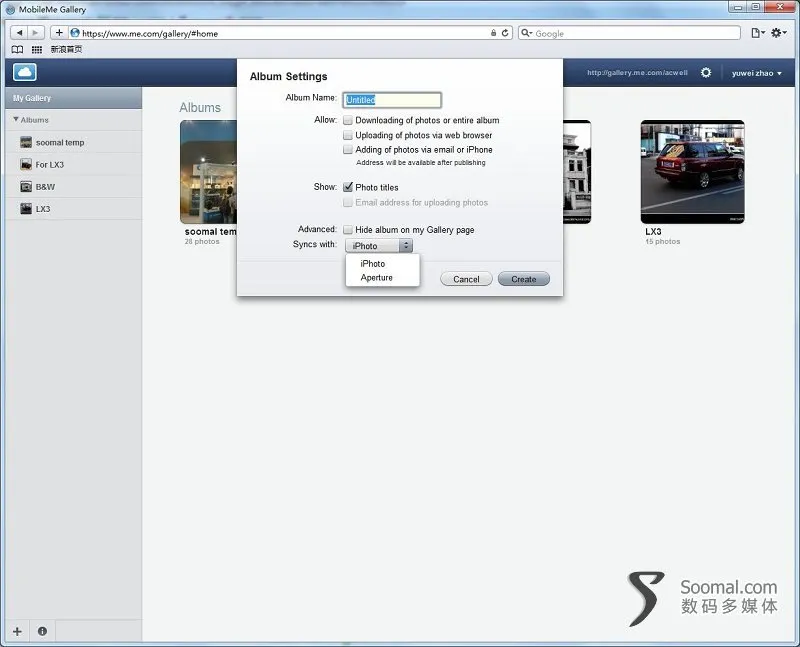
Task: Show info with the bottom info icon
Action: point(42,631)
